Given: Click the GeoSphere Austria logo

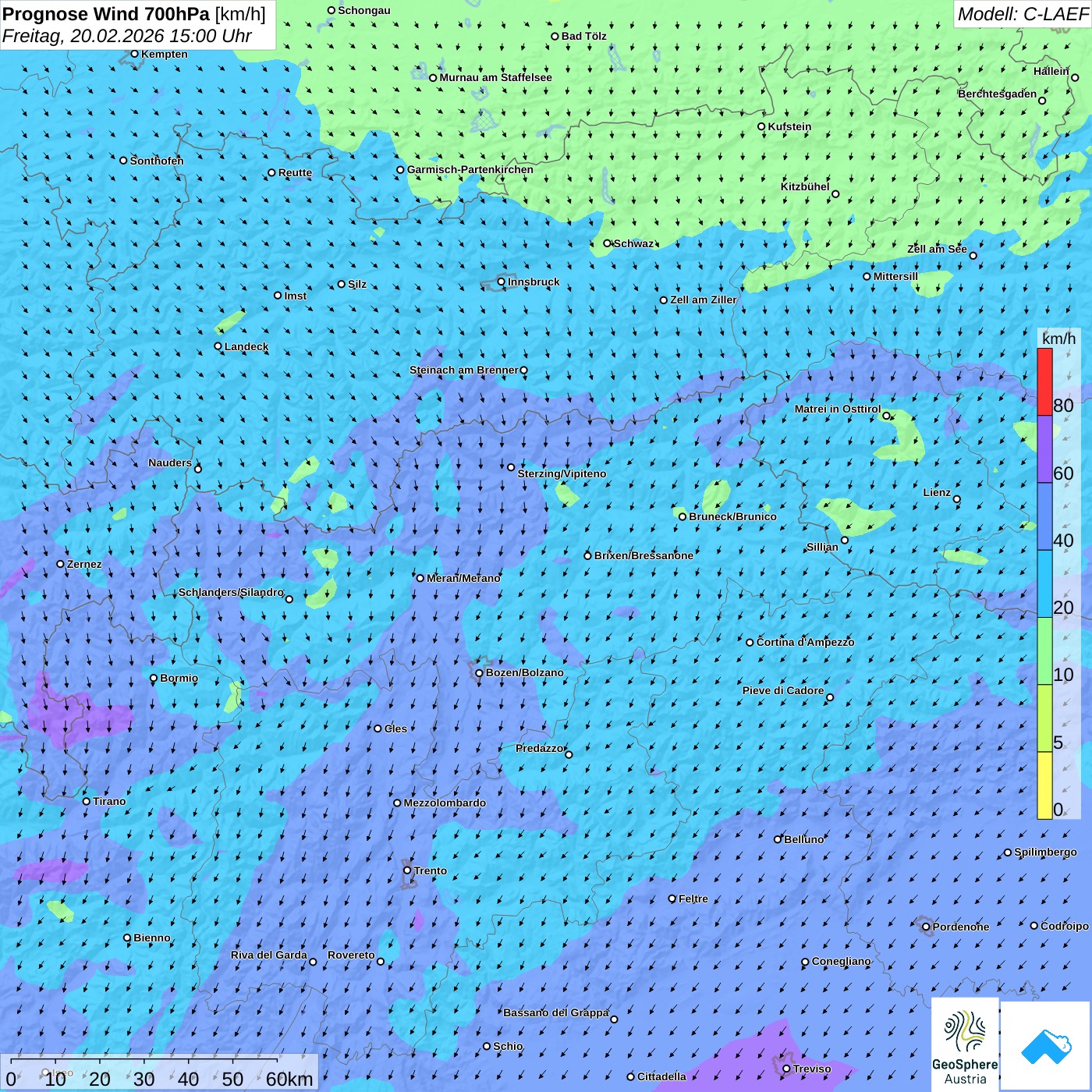Looking at the screenshot, I should pos(965,1043).
